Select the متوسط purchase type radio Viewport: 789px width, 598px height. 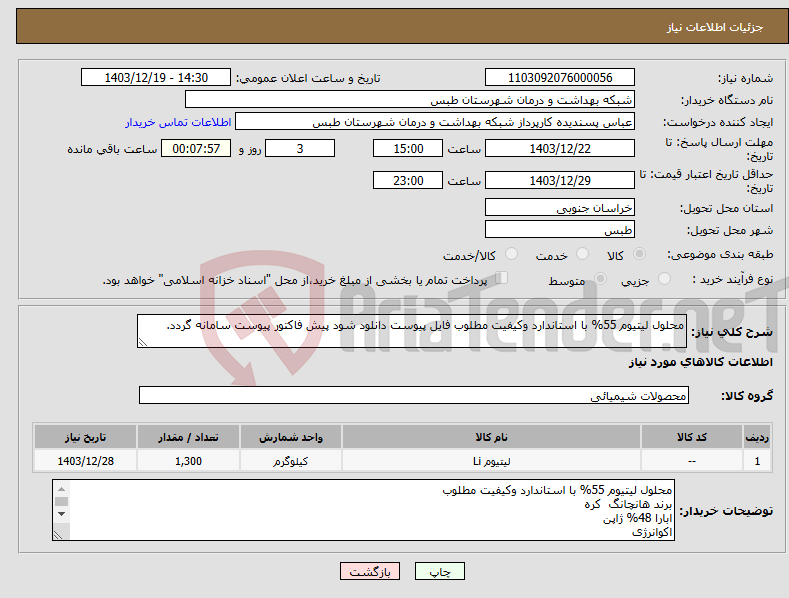(600, 279)
